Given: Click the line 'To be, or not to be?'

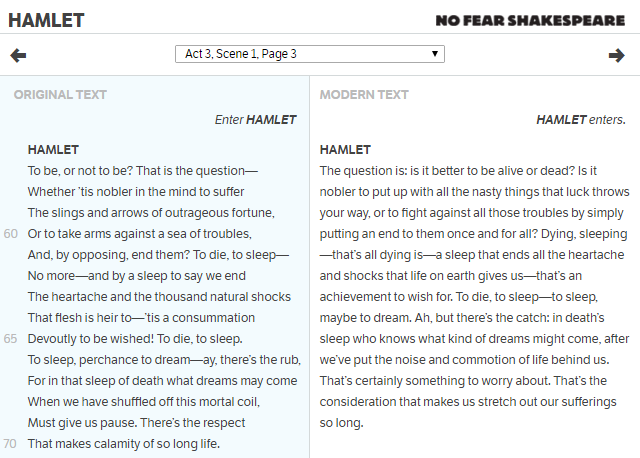Looking at the screenshot, I should (x=143, y=171).
